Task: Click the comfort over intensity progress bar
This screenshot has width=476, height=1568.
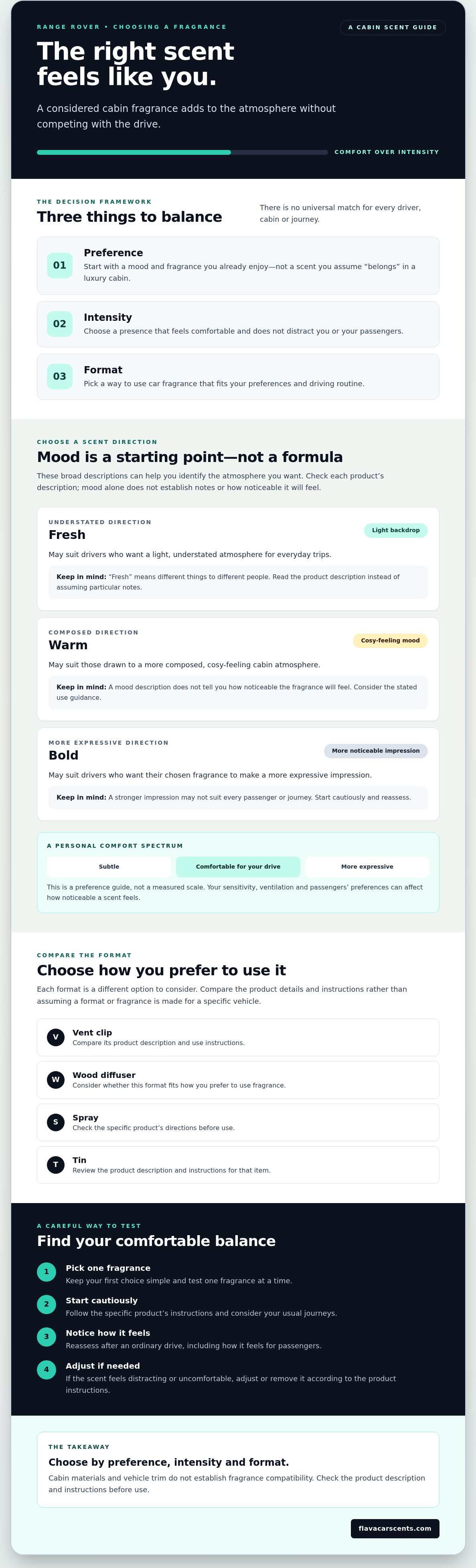Action: point(182,152)
